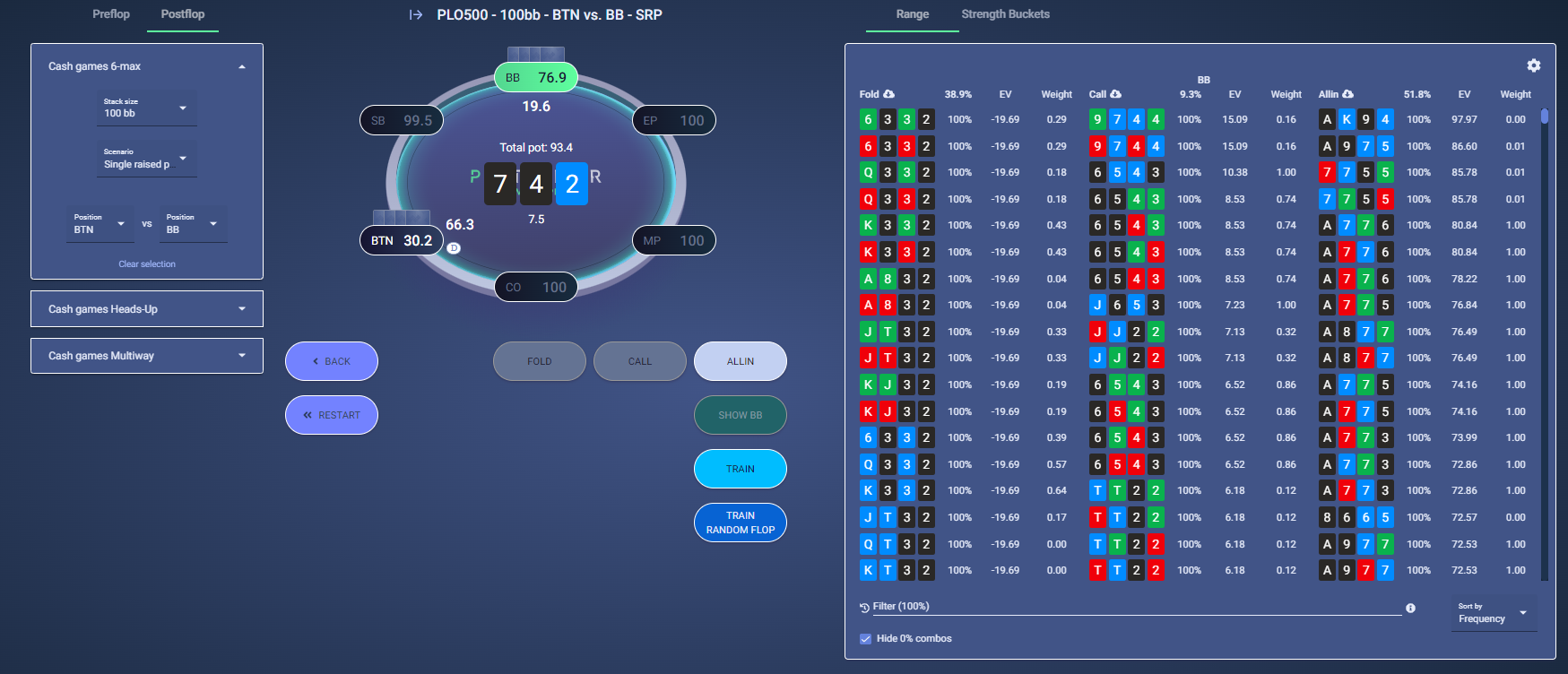Viewport: 1568px width, 674px height.
Task: Click the dealer button chip near BTN
Action: (x=454, y=248)
